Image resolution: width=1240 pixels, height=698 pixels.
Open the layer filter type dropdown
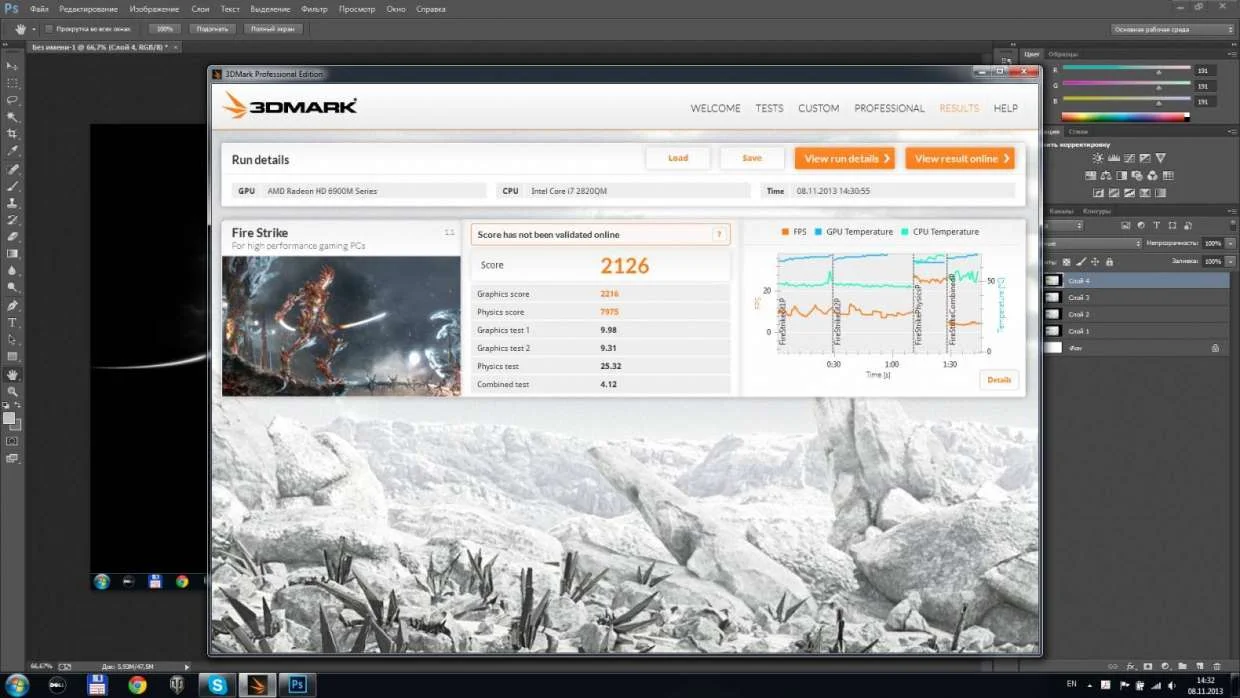[x=1065, y=225]
